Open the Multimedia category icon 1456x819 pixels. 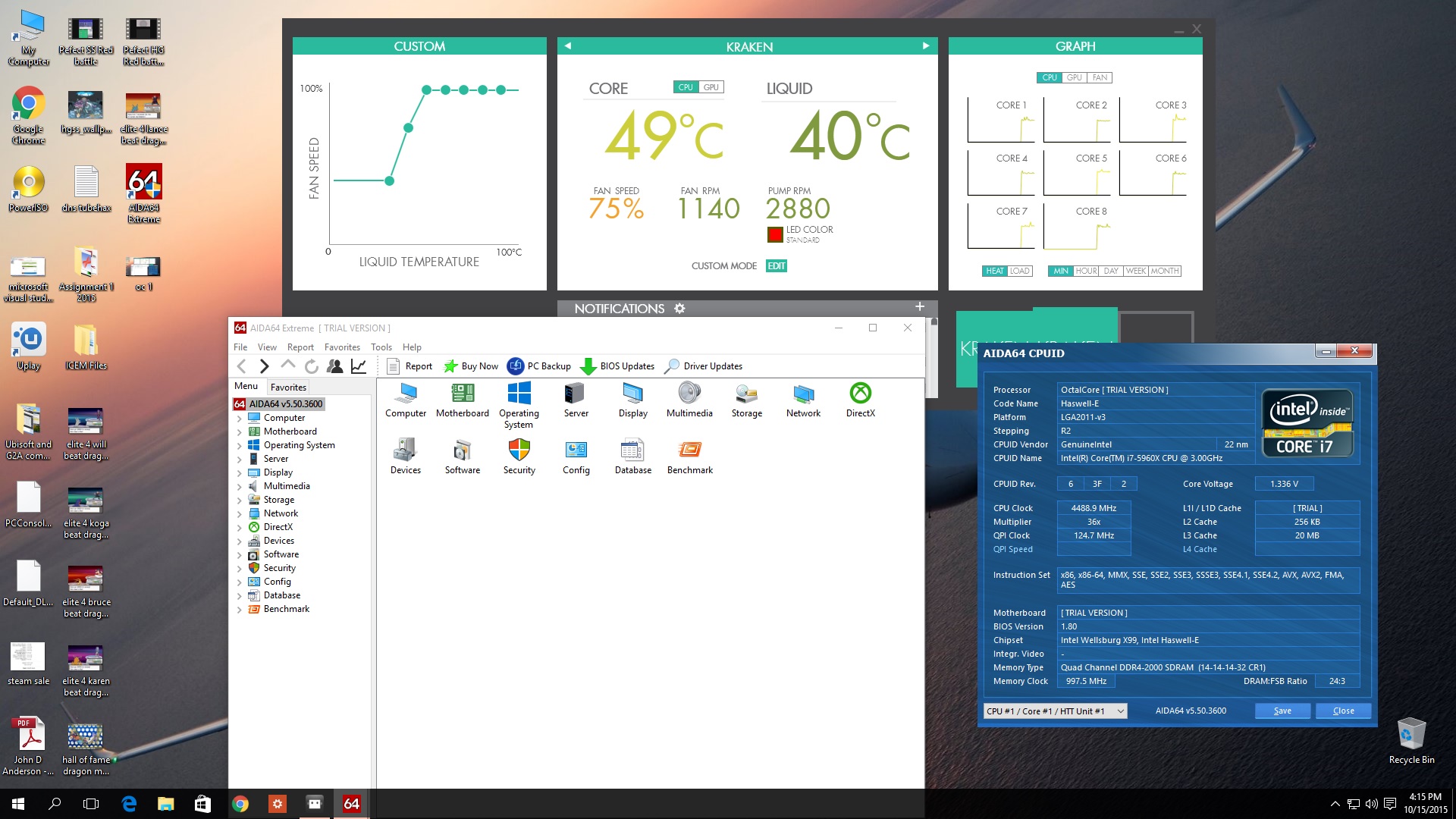pos(689,400)
